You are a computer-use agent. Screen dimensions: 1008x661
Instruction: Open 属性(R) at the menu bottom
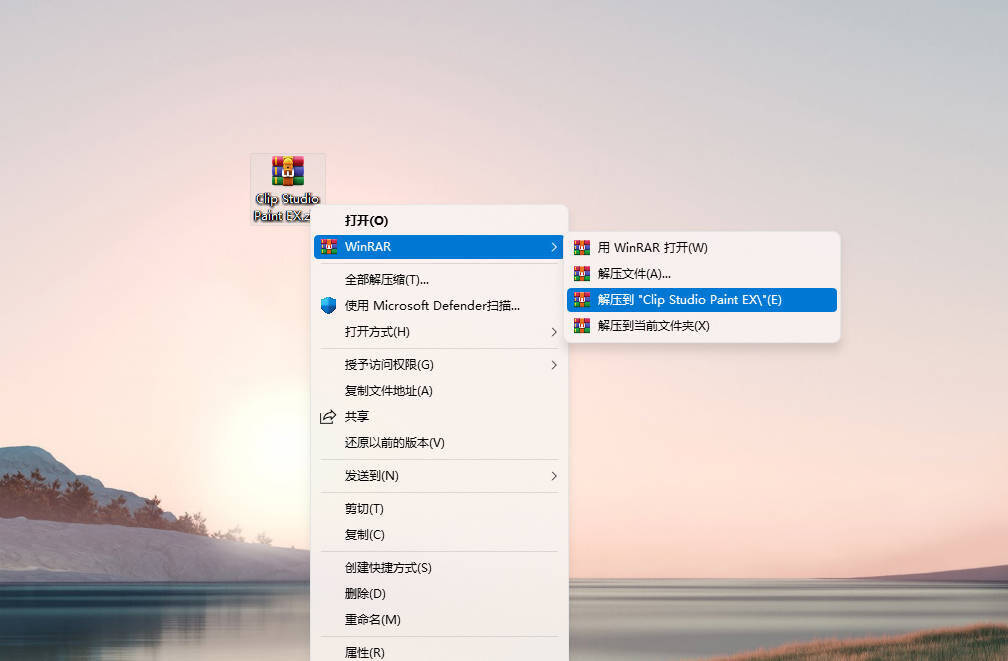point(364,651)
